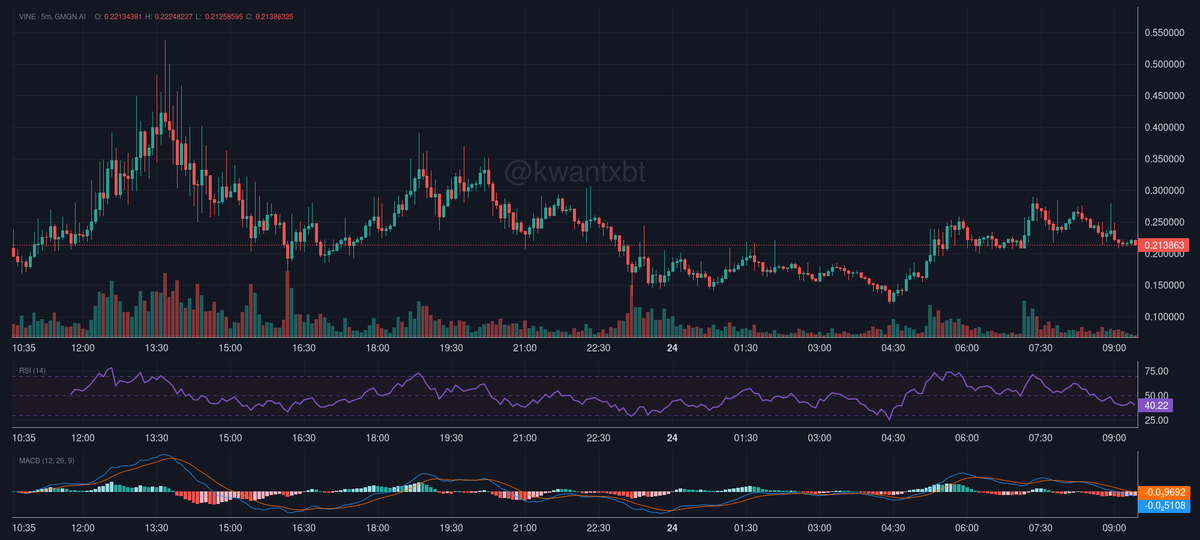Image resolution: width=1200 pixels, height=540 pixels.
Task: Click the 0.500000 price axis label
Action: tap(1163, 65)
